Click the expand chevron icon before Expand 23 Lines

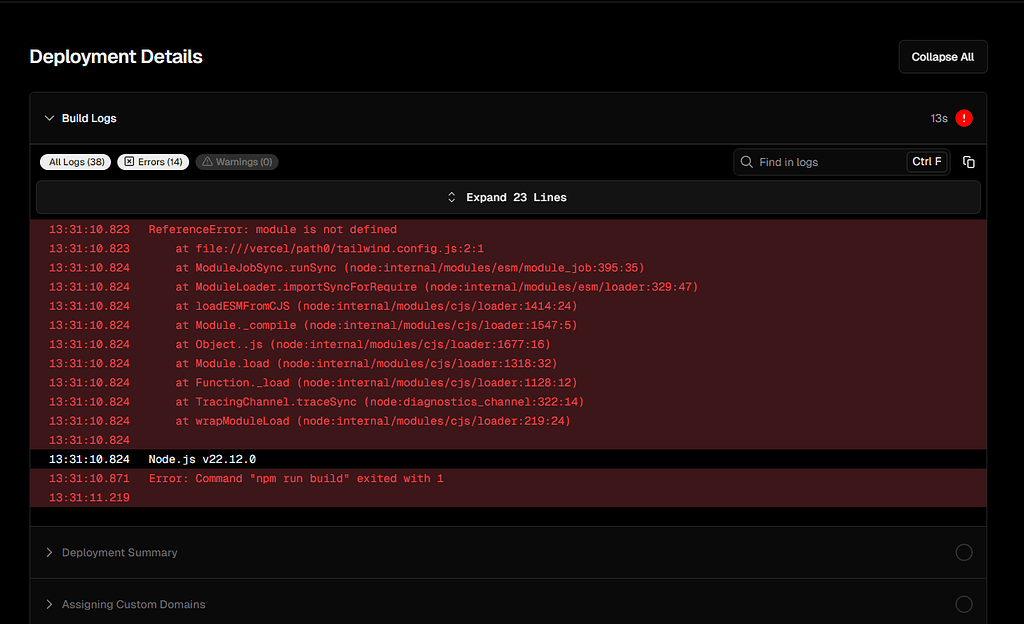click(451, 197)
